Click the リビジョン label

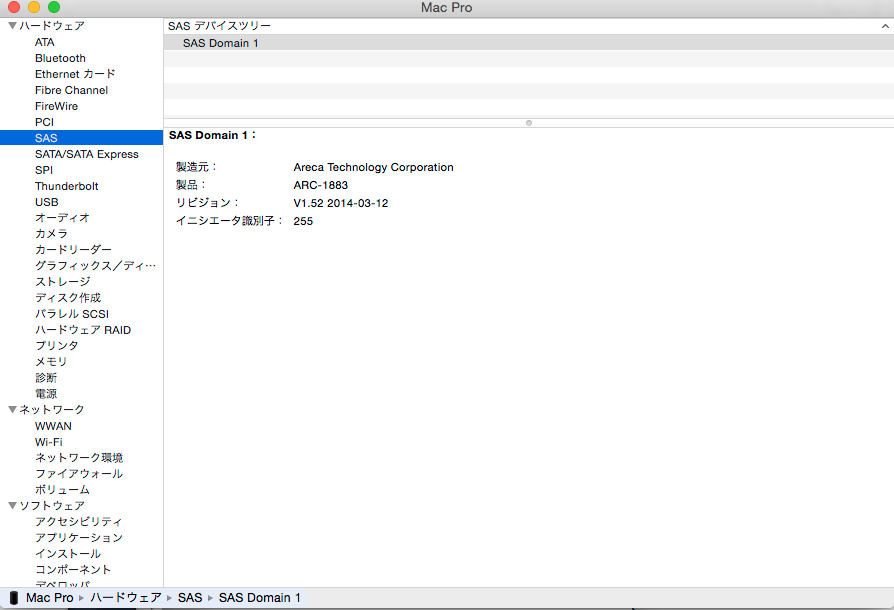[207, 203]
